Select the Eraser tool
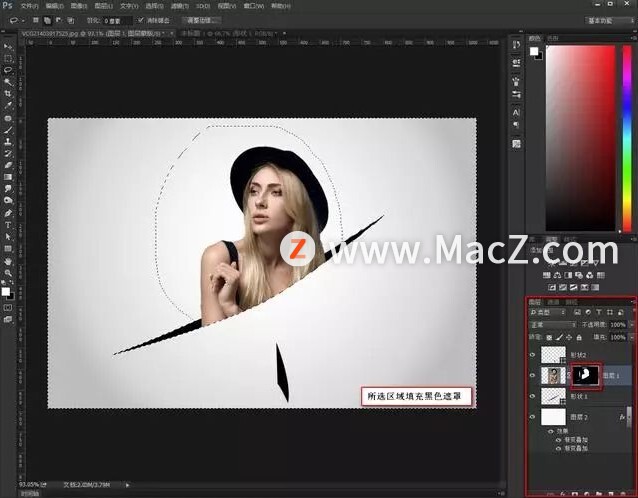The width and height of the screenshot is (638, 498). (x=8, y=165)
